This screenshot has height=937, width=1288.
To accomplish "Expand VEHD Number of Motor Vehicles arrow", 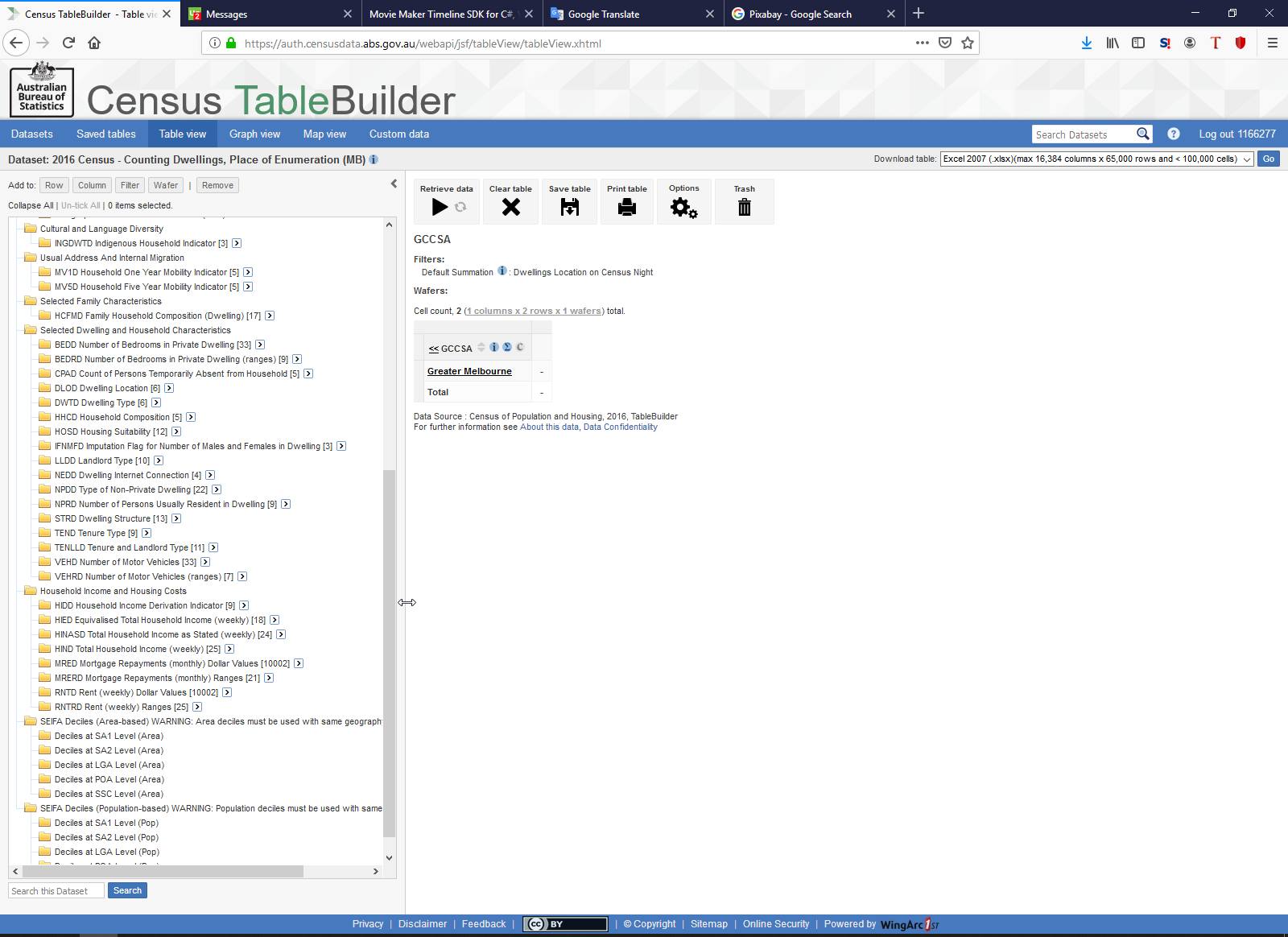I will (x=205, y=562).
